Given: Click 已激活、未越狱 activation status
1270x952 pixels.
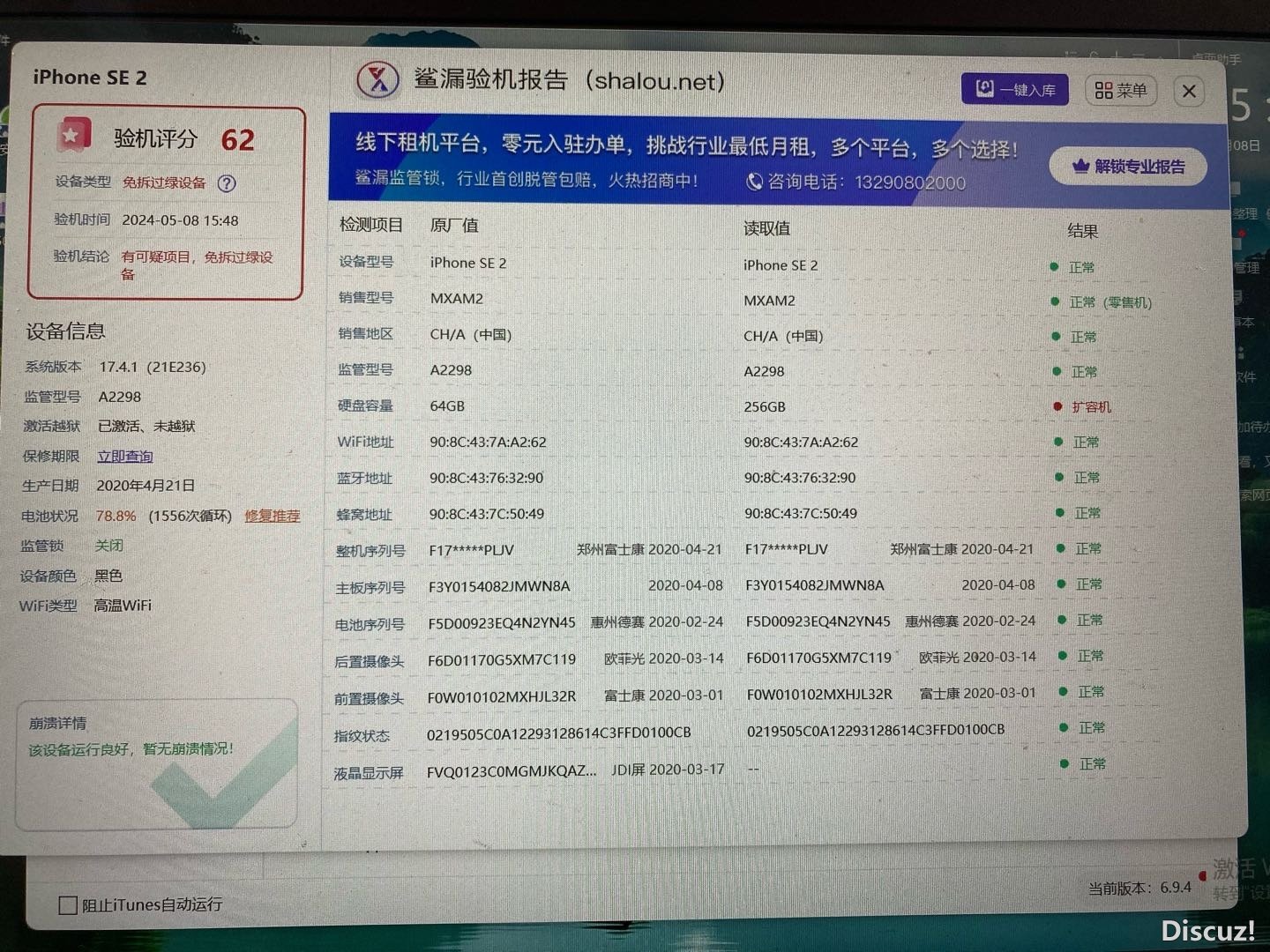Looking at the screenshot, I should [146, 426].
